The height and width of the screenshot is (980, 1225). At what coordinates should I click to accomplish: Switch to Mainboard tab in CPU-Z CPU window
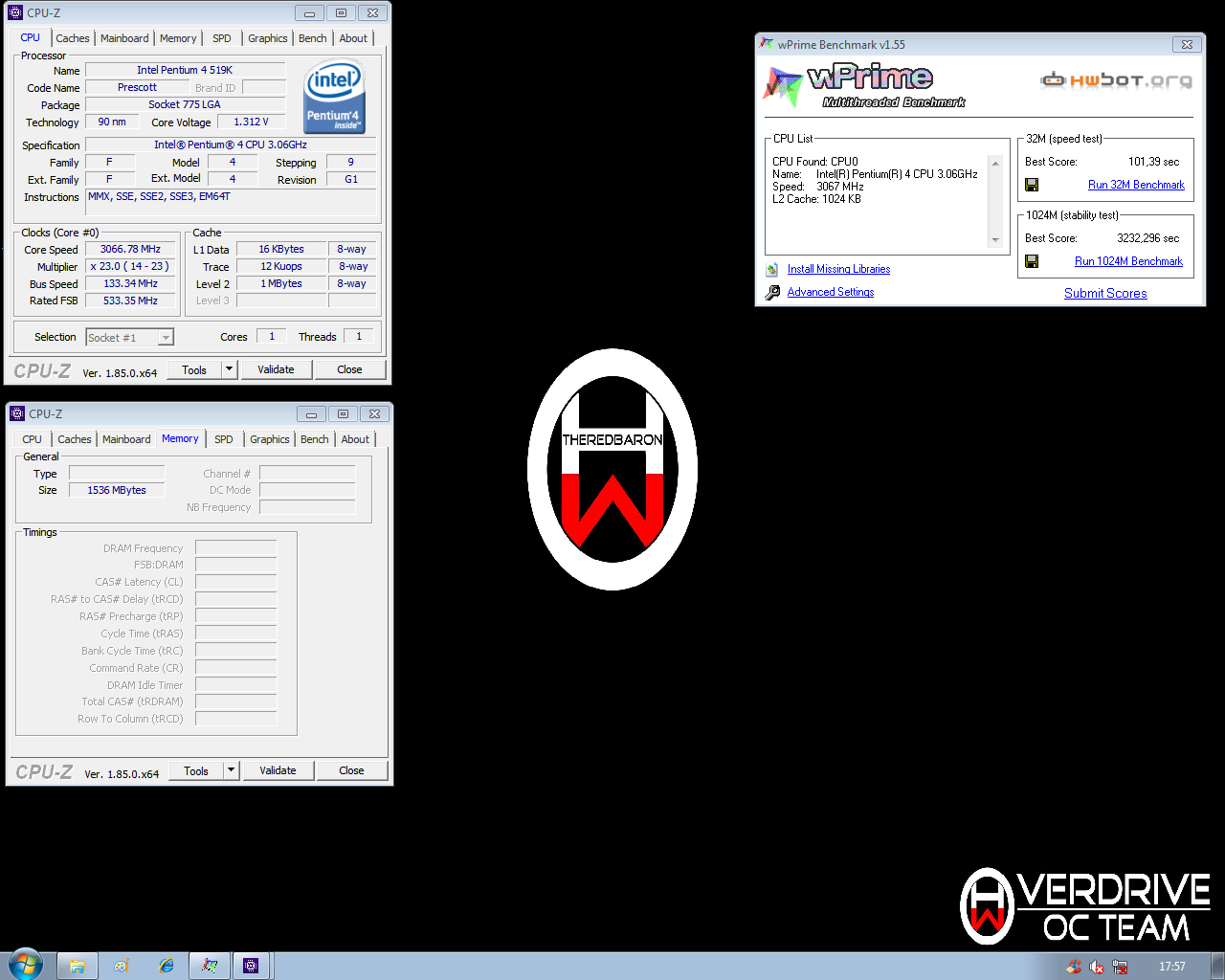(124, 38)
